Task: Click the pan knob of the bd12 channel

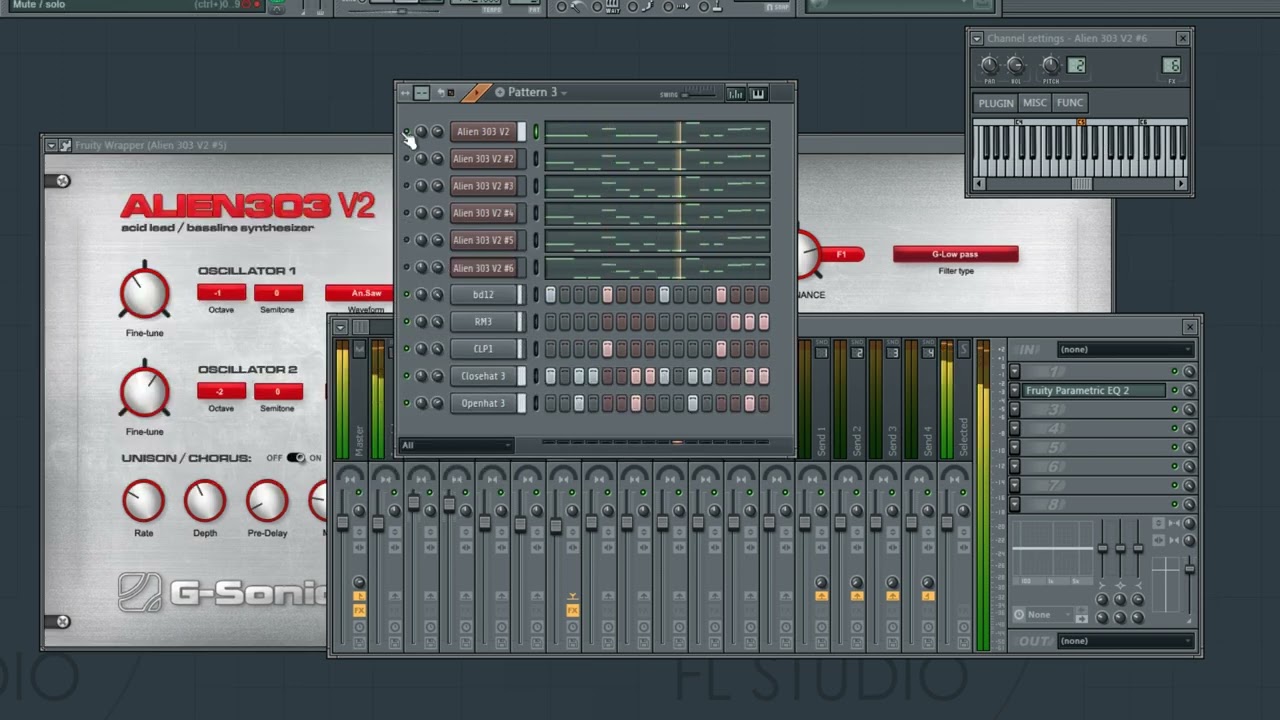Action: 421,295
